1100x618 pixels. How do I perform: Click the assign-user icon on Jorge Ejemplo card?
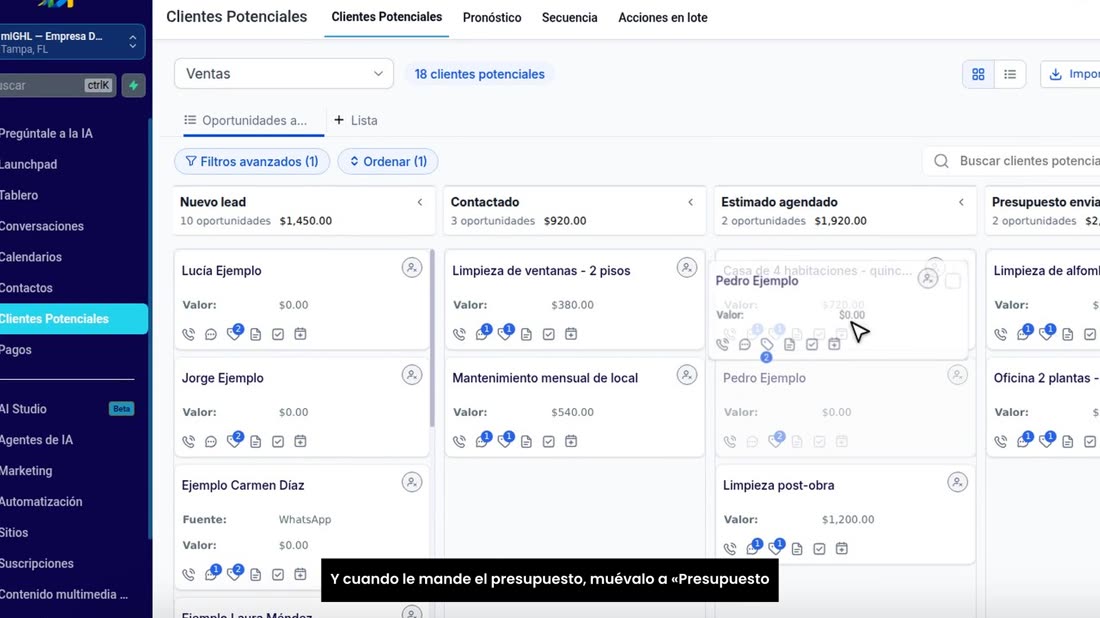click(412, 375)
